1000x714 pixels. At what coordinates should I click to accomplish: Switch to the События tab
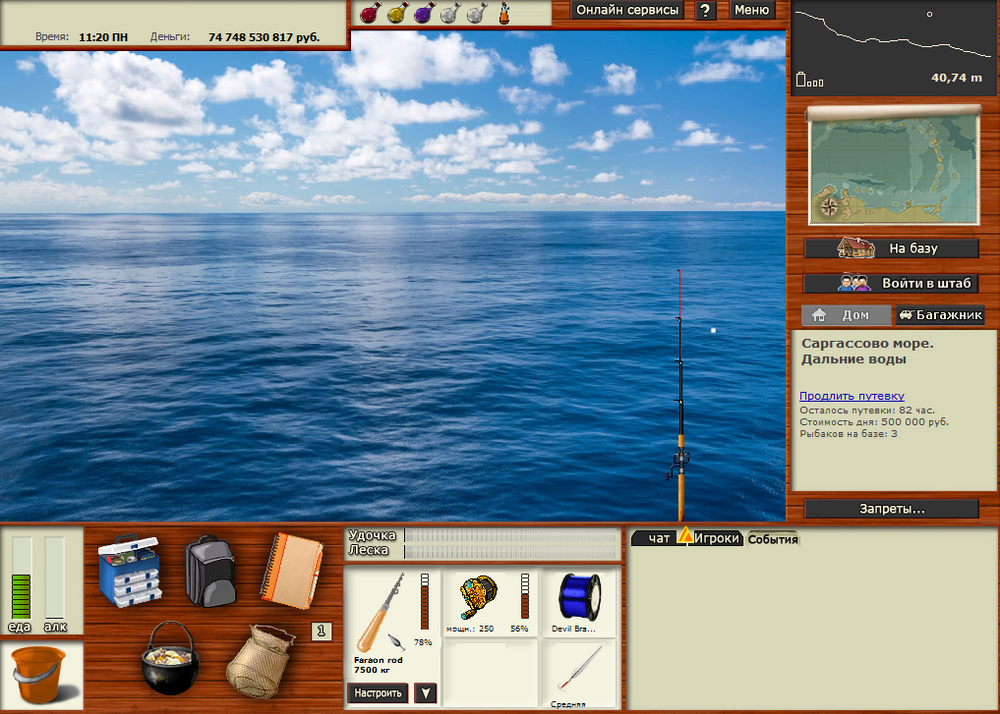(x=773, y=537)
